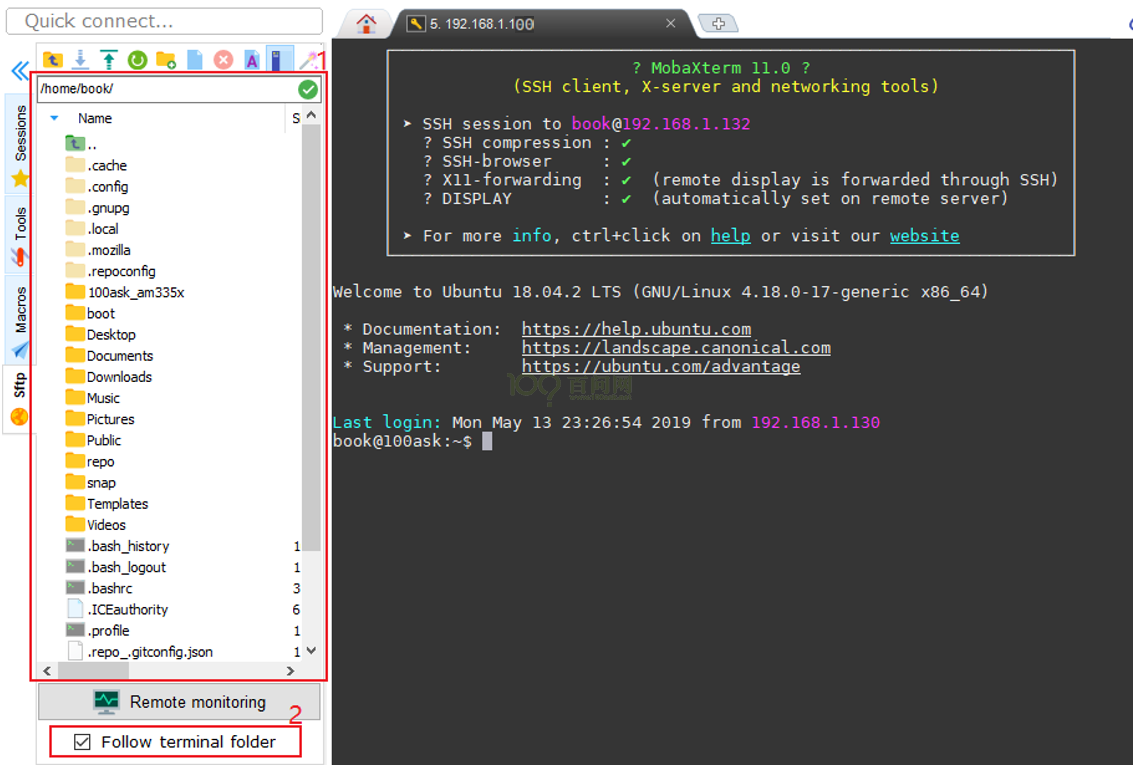The width and height of the screenshot is (1138, 773).
Task: Open the home tab house icon
Action: click(x=367, y=24)
